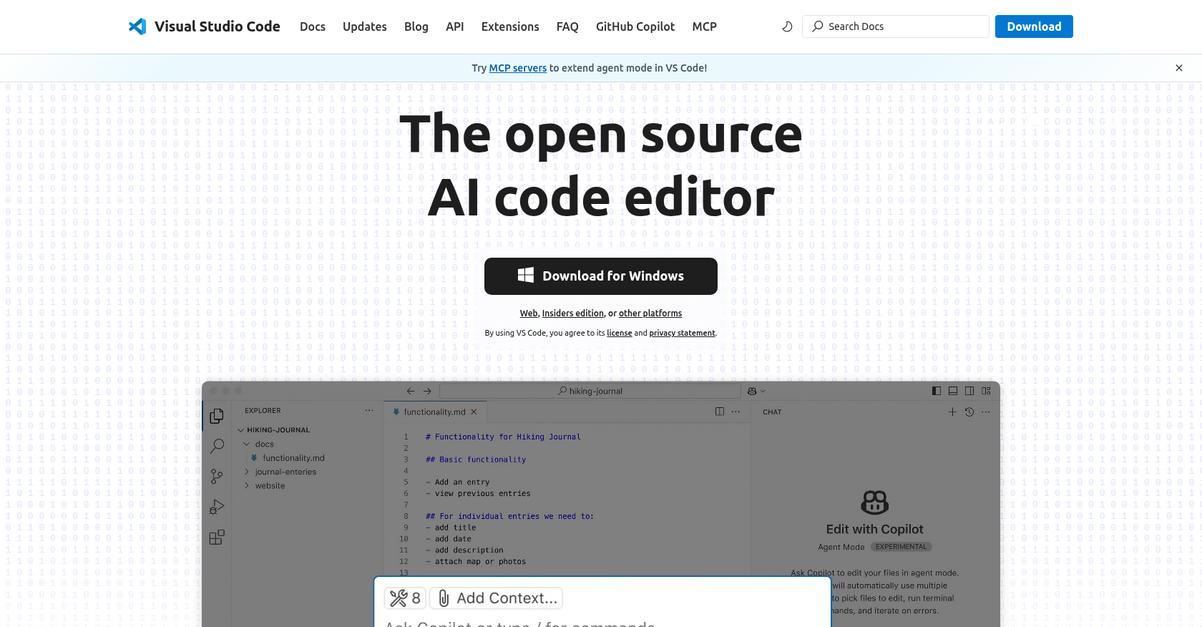Toggle primary sidebar layout icon
Viewport: 1202px width, 627px height.
(x=937, y=391)
